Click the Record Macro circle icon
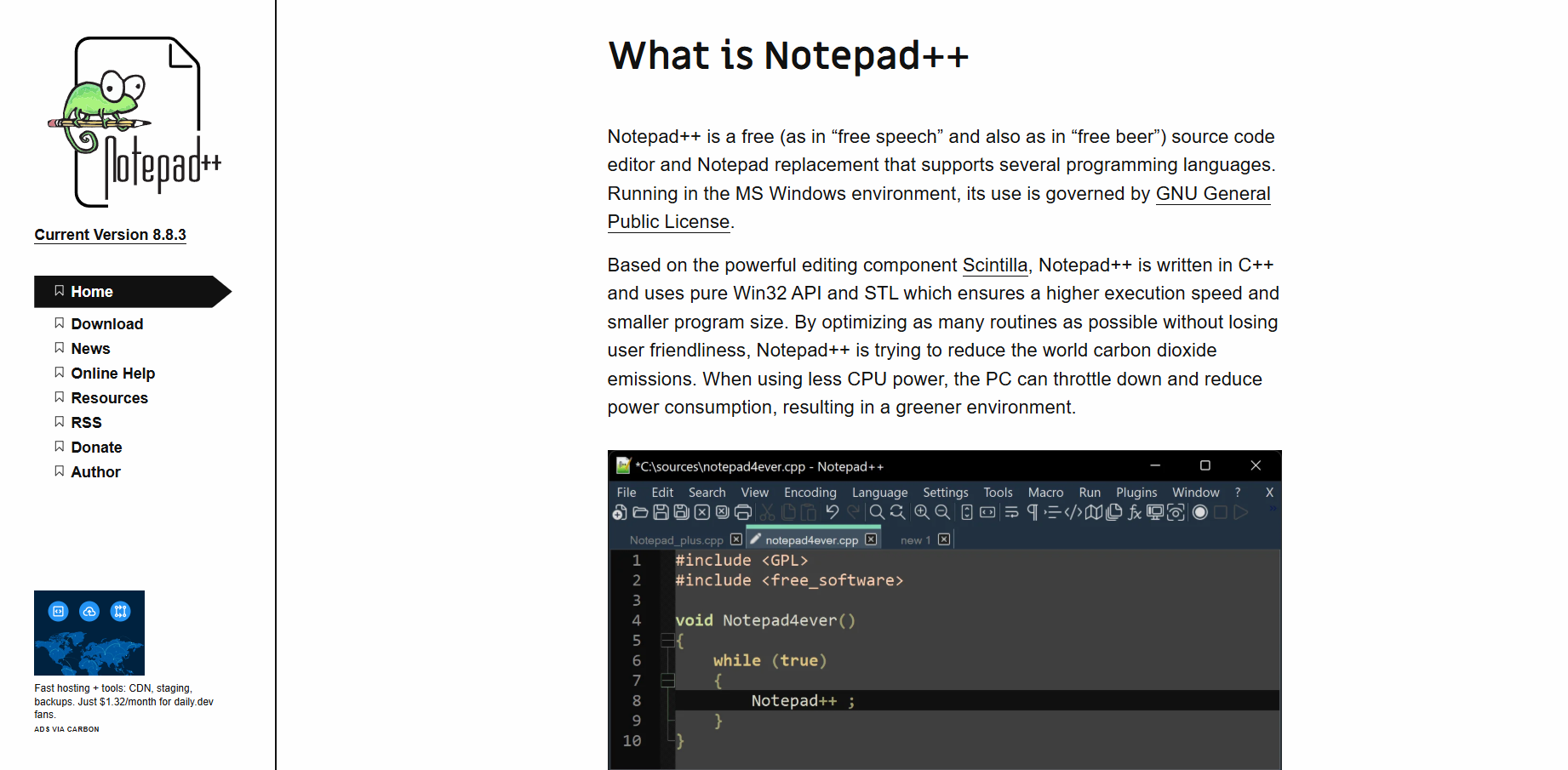Image resolution: width=1568 pixels, height=770 pixels. (1200, 512)
